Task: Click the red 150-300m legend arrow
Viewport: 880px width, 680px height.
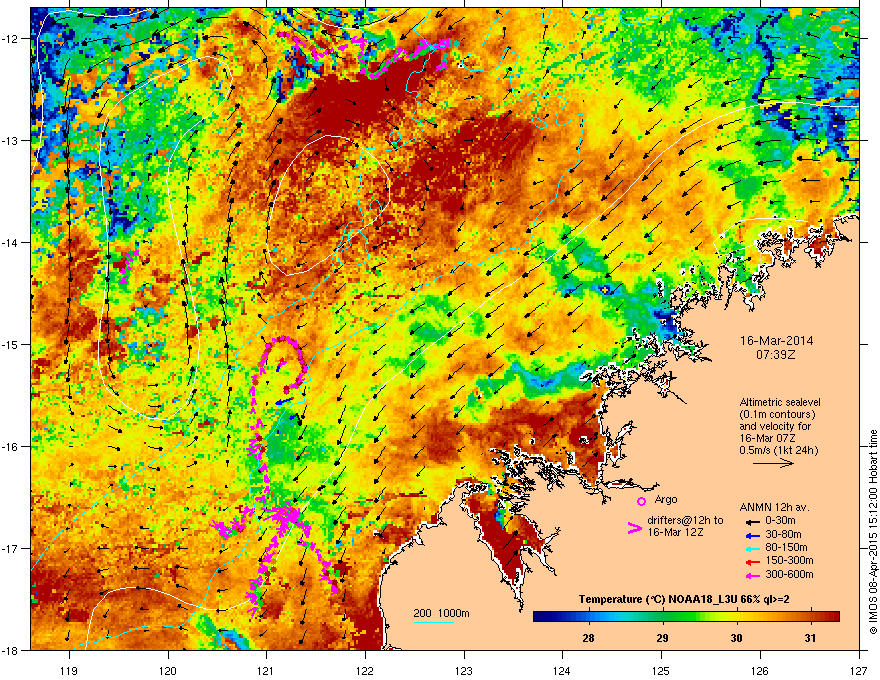Action: (x=751, y=561)
